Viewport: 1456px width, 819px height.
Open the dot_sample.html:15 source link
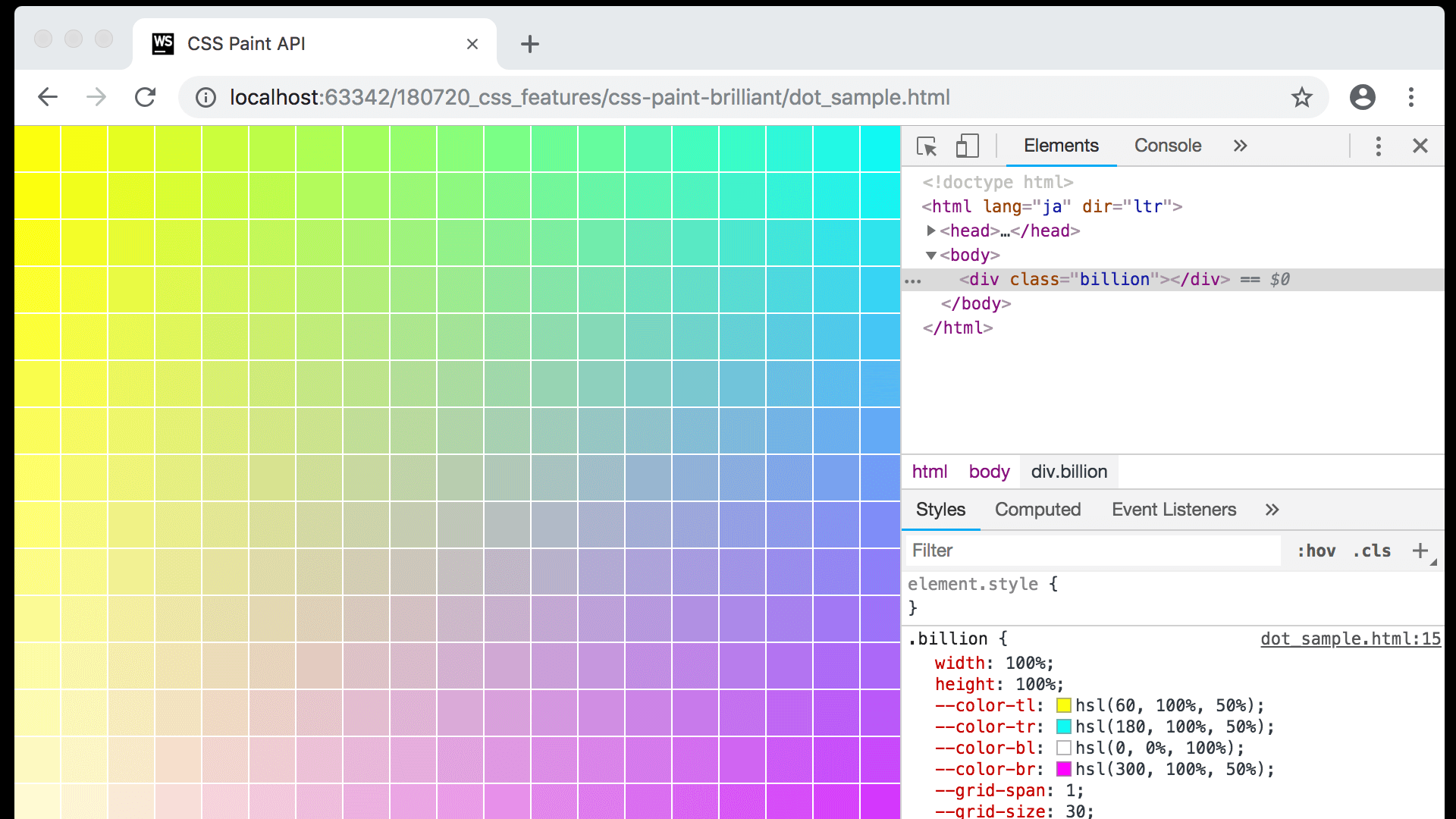pyautogui.click(x=1350, y=639)
